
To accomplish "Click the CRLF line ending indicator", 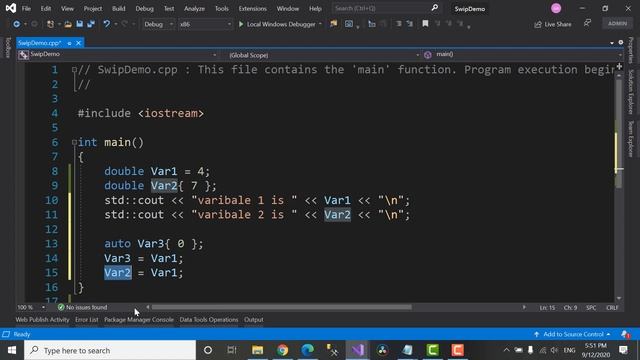I will [x=612, y=307].
